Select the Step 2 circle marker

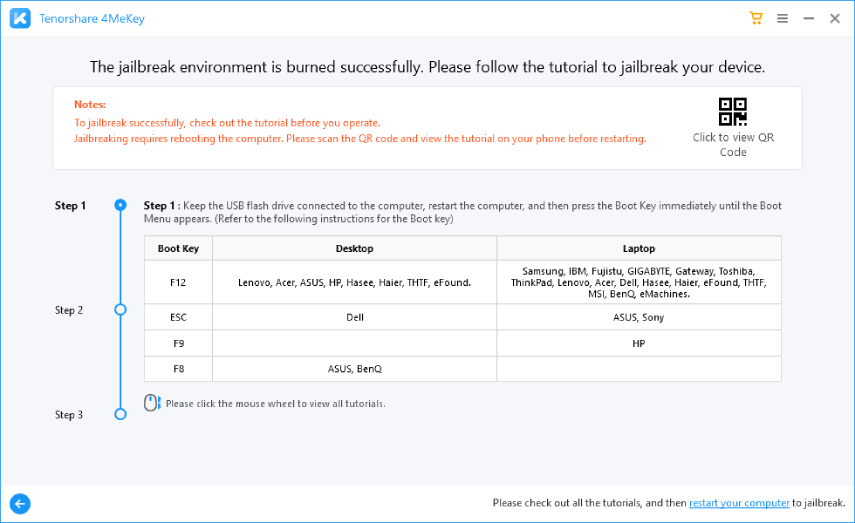[121, 310]
